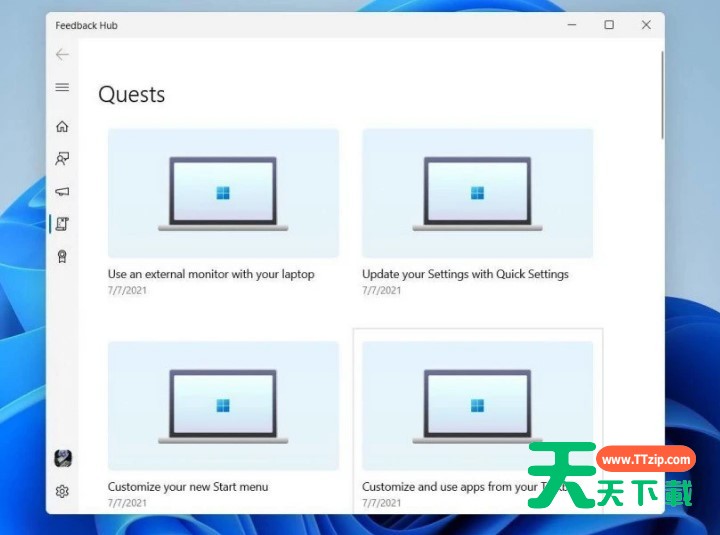Click date under Start menu quest
This screenshot has height=535, width=720.
(x=127, y=503)
